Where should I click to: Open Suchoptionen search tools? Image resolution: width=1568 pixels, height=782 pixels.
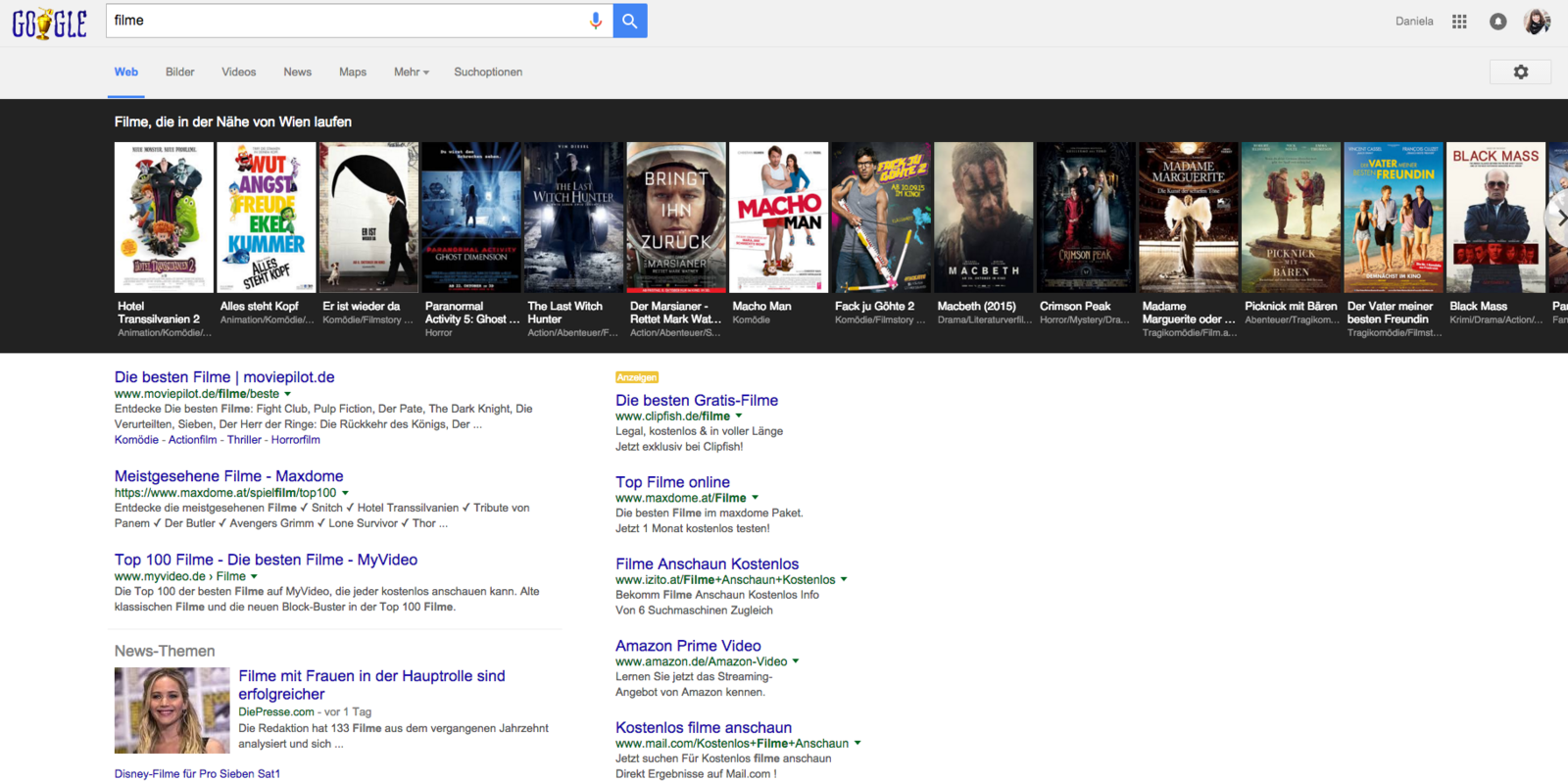coord(488,73)
